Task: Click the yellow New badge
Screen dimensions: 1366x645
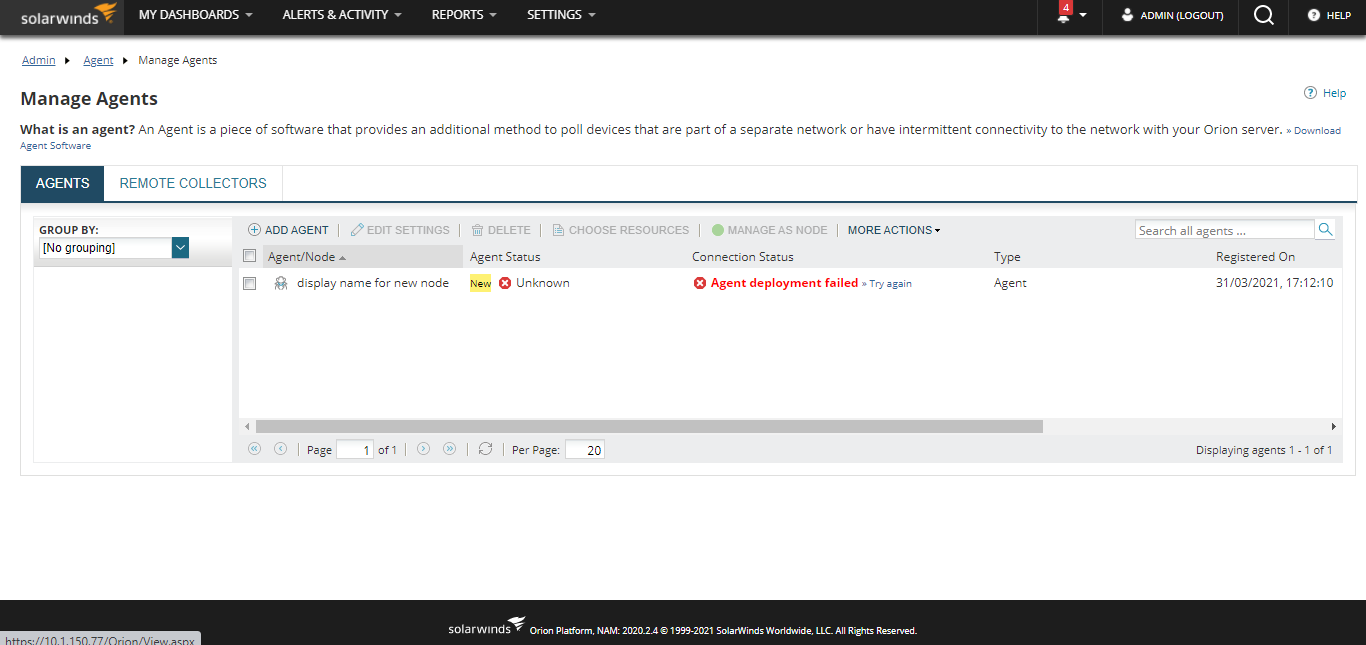Action: click(x=481, y=283)
